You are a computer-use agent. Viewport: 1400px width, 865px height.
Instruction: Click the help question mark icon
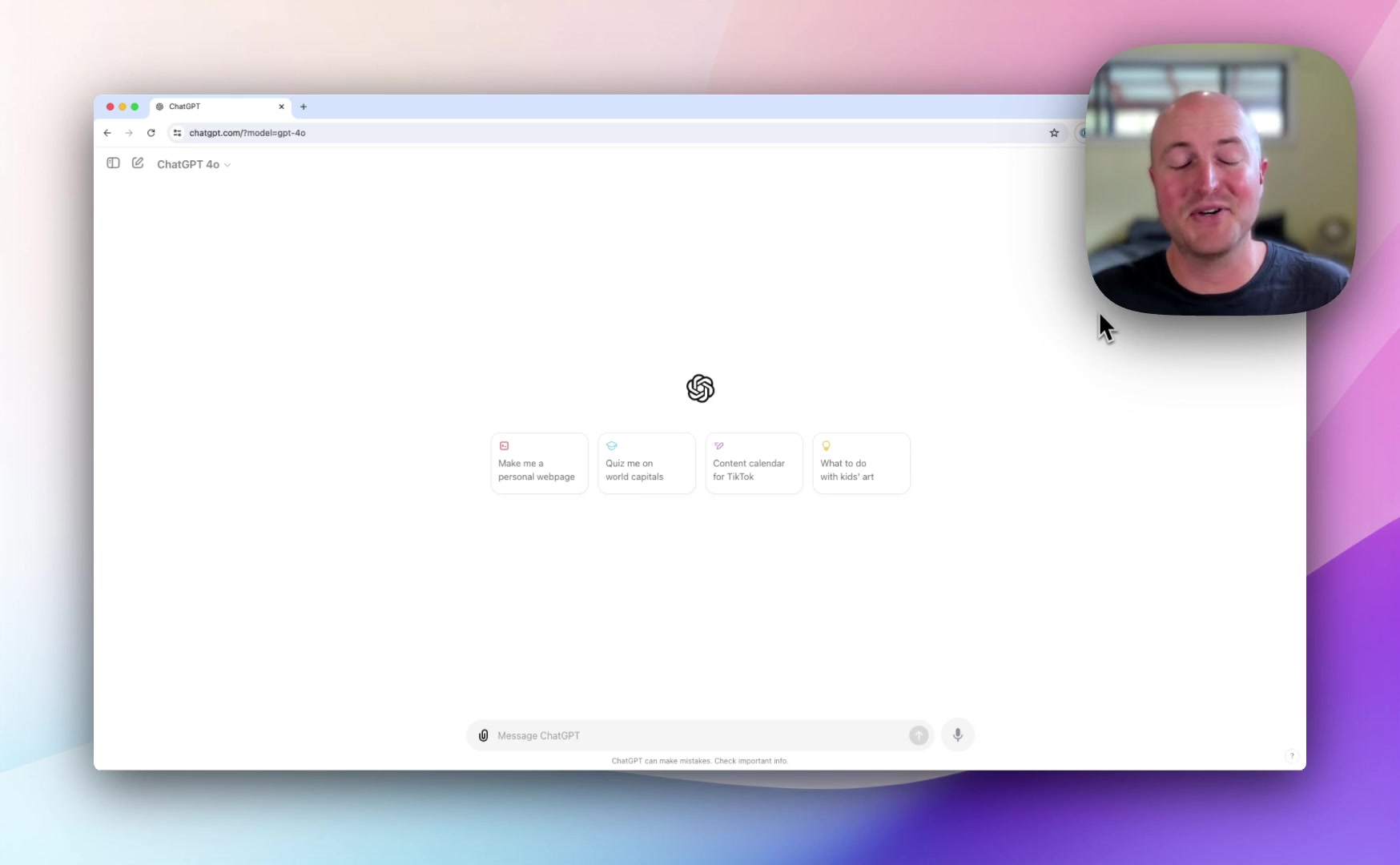tap(1291, 756)
